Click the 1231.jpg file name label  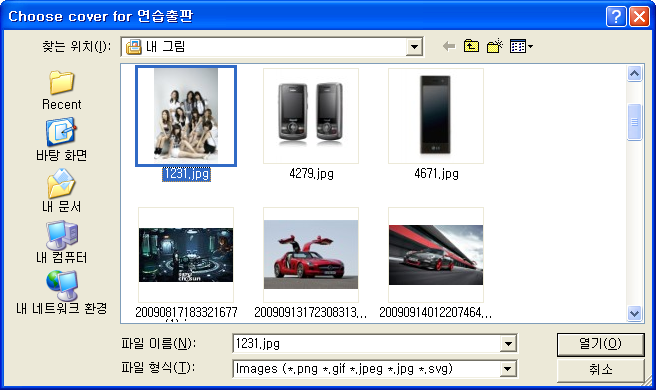coord(186,174)
